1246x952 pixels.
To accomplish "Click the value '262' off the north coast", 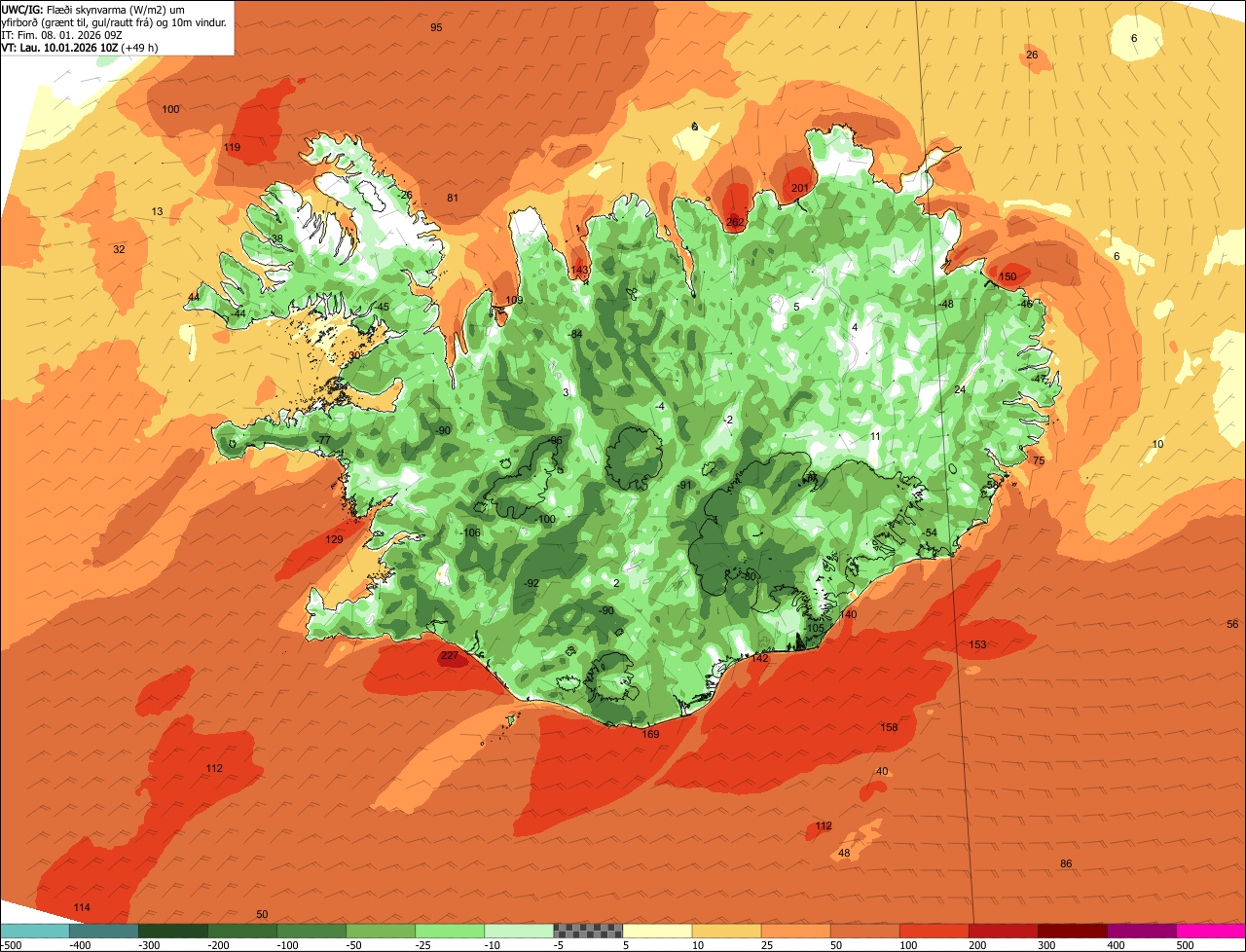I will pyautogui.click(x=735, y=222).
